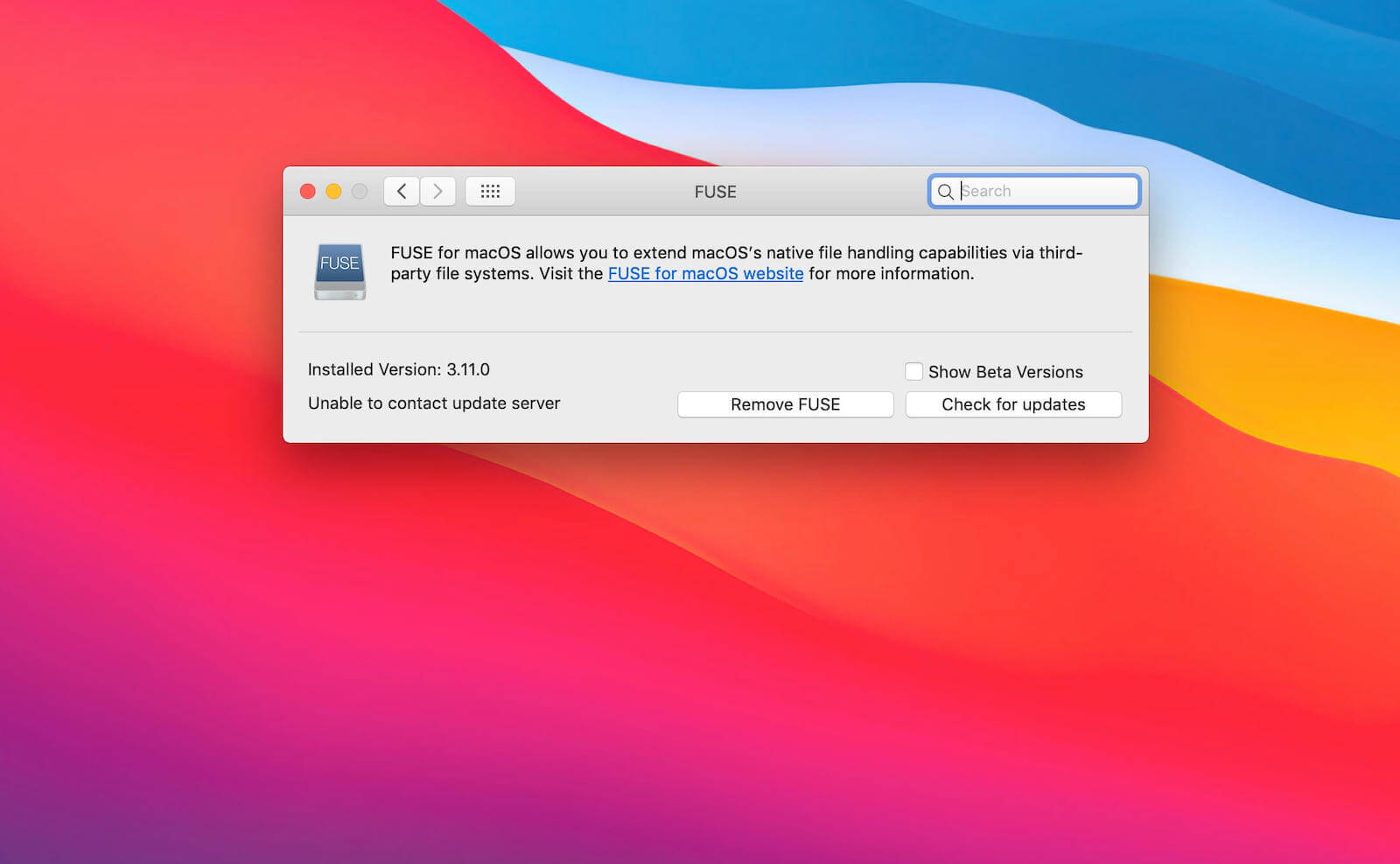Minimize the window with yellow button

(333, 191)
